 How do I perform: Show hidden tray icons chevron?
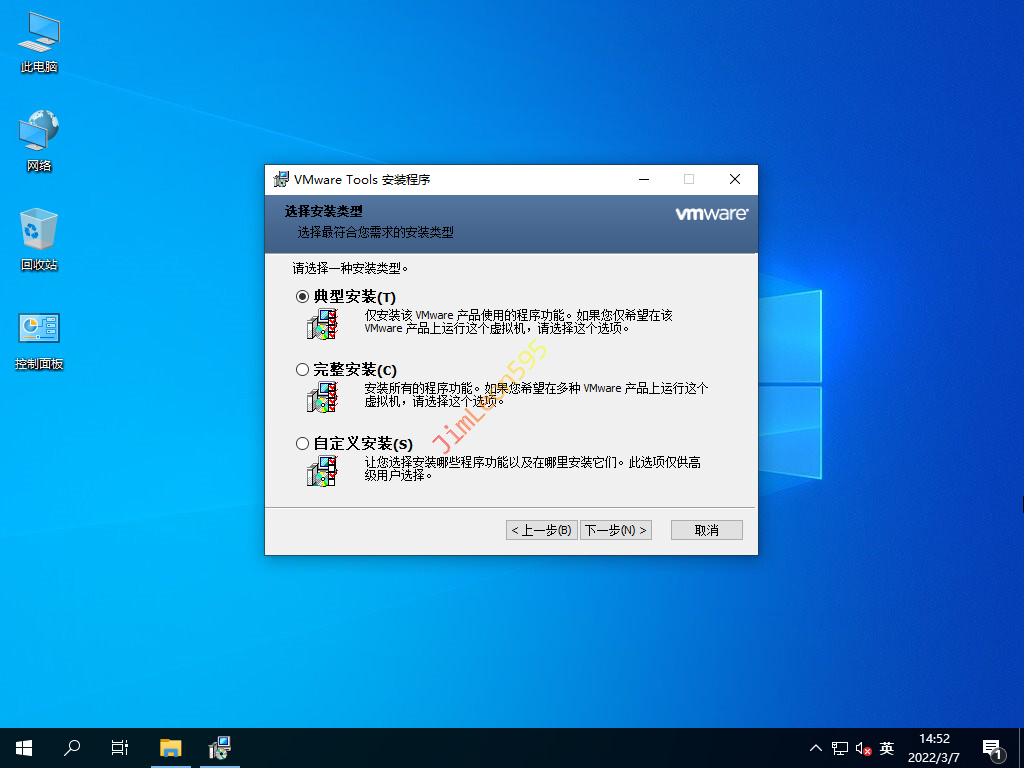pyautogui.click(x=816, y=748)
